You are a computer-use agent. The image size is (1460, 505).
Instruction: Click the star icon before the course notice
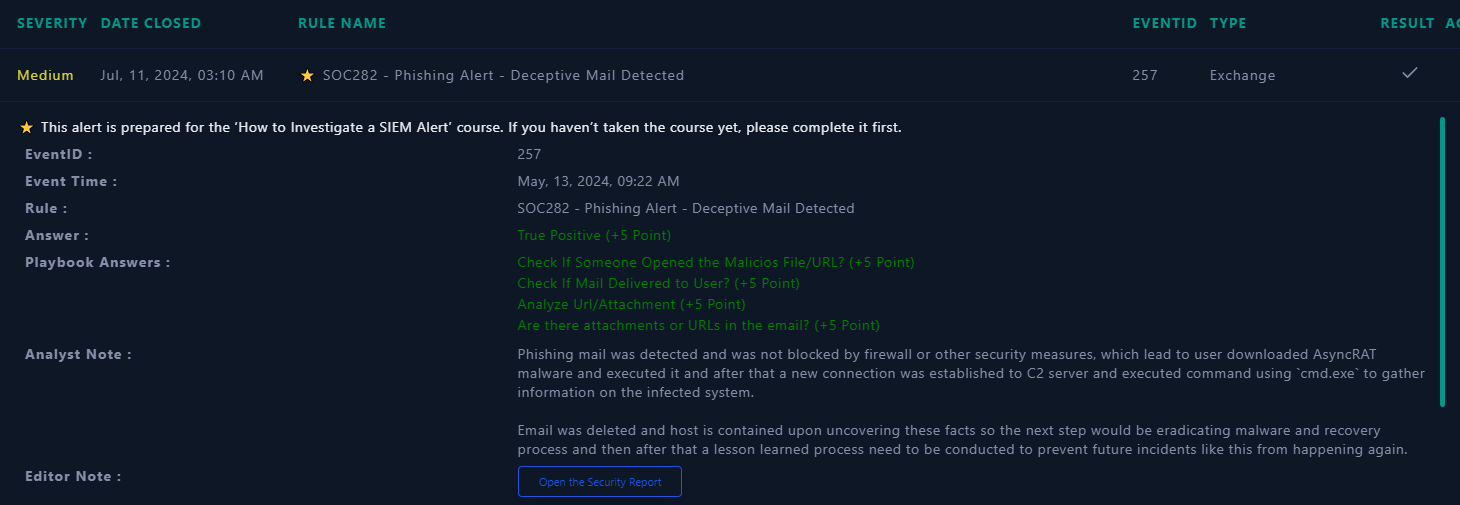tap(27, 128)
